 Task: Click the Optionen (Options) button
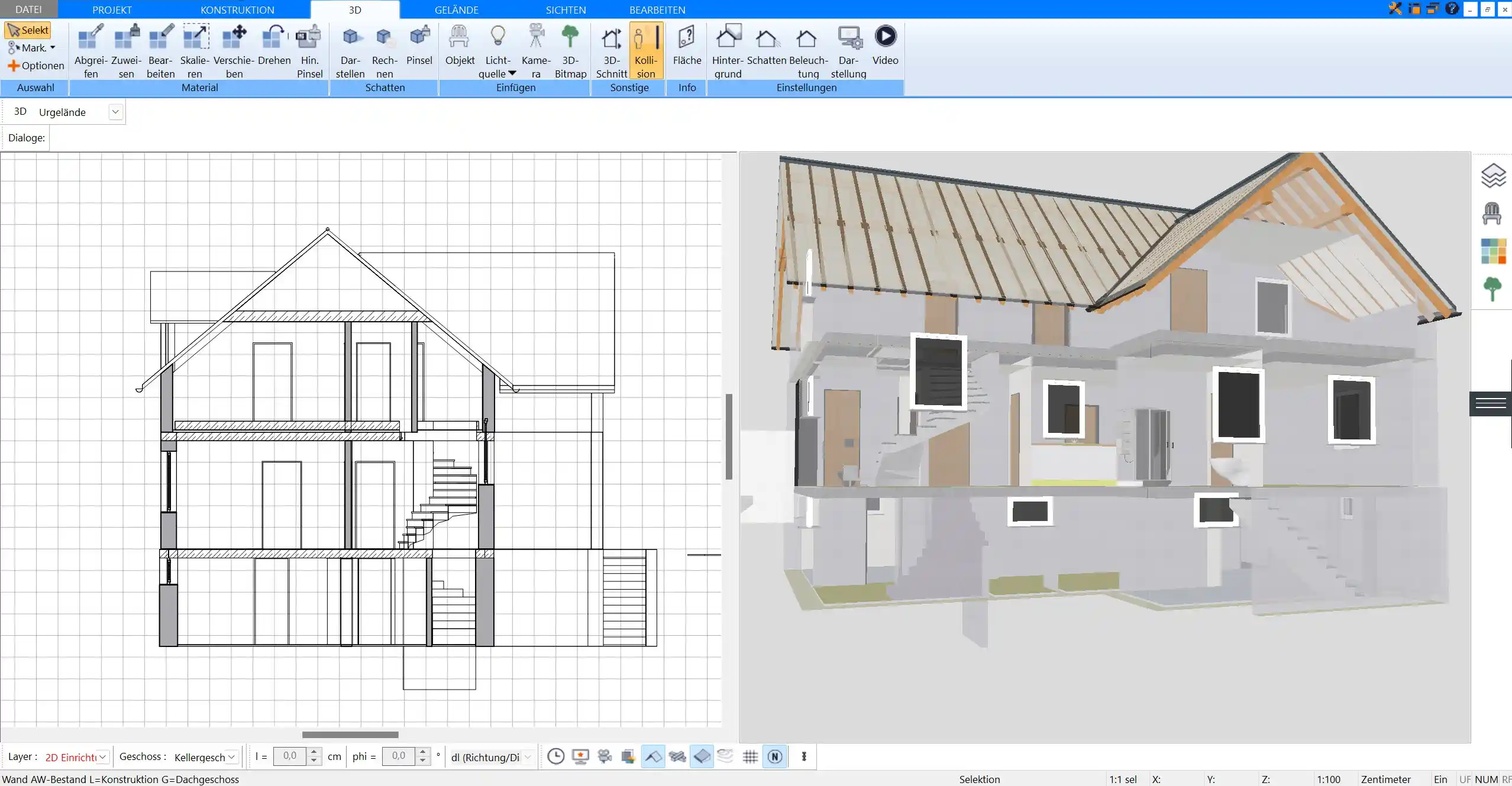35,65
